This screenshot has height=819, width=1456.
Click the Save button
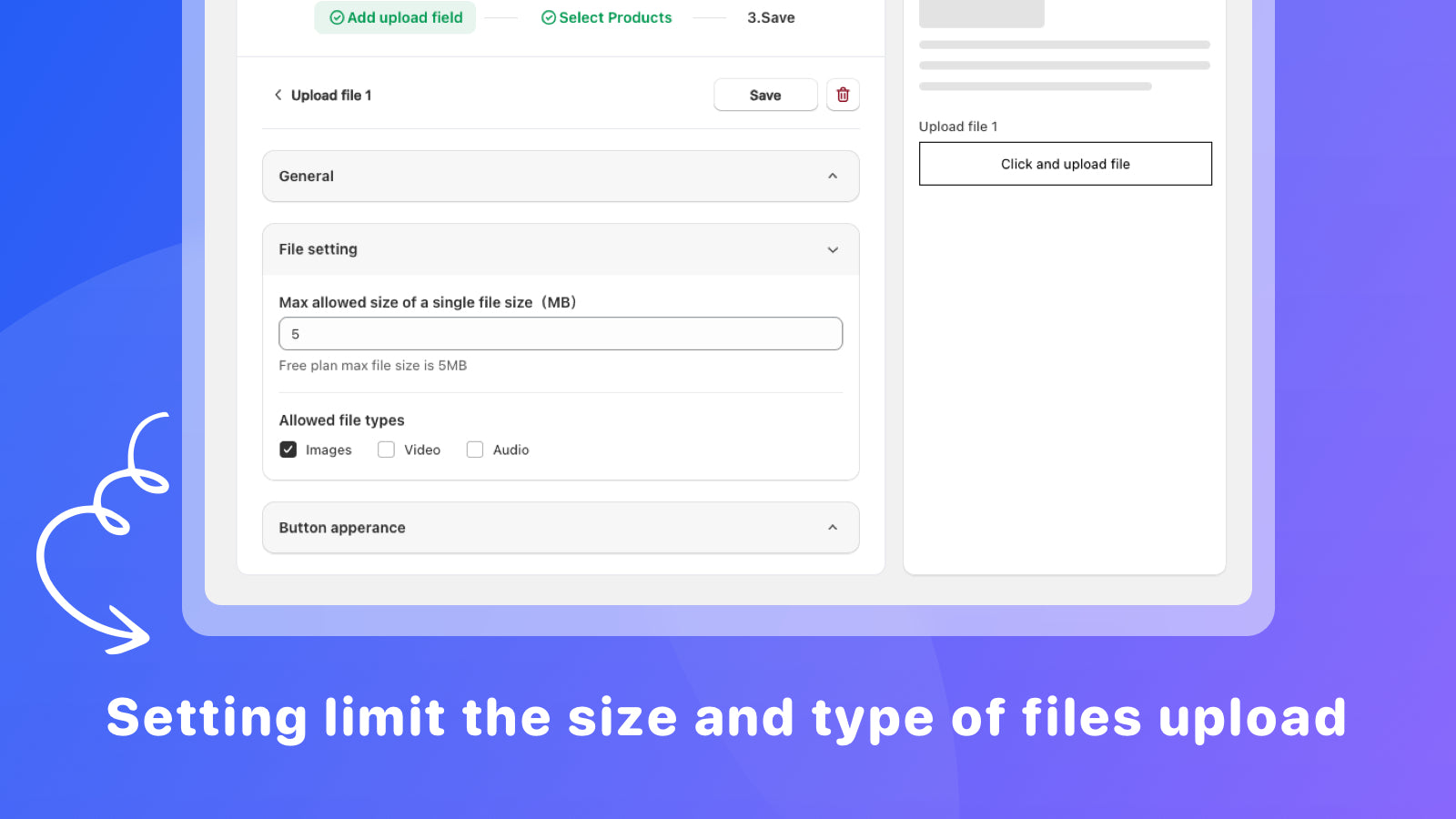pyautogui.click(x=764, y=95)
